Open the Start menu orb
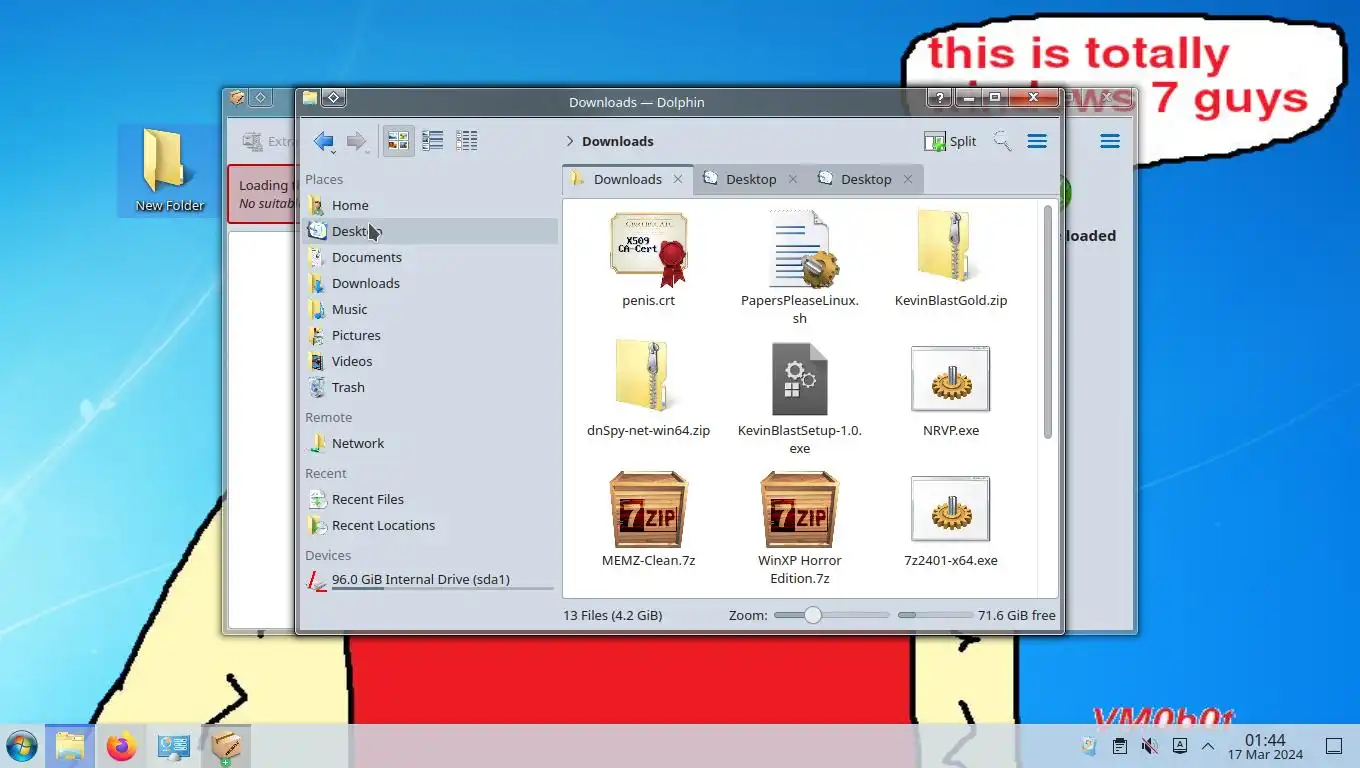 click(22, 746)
